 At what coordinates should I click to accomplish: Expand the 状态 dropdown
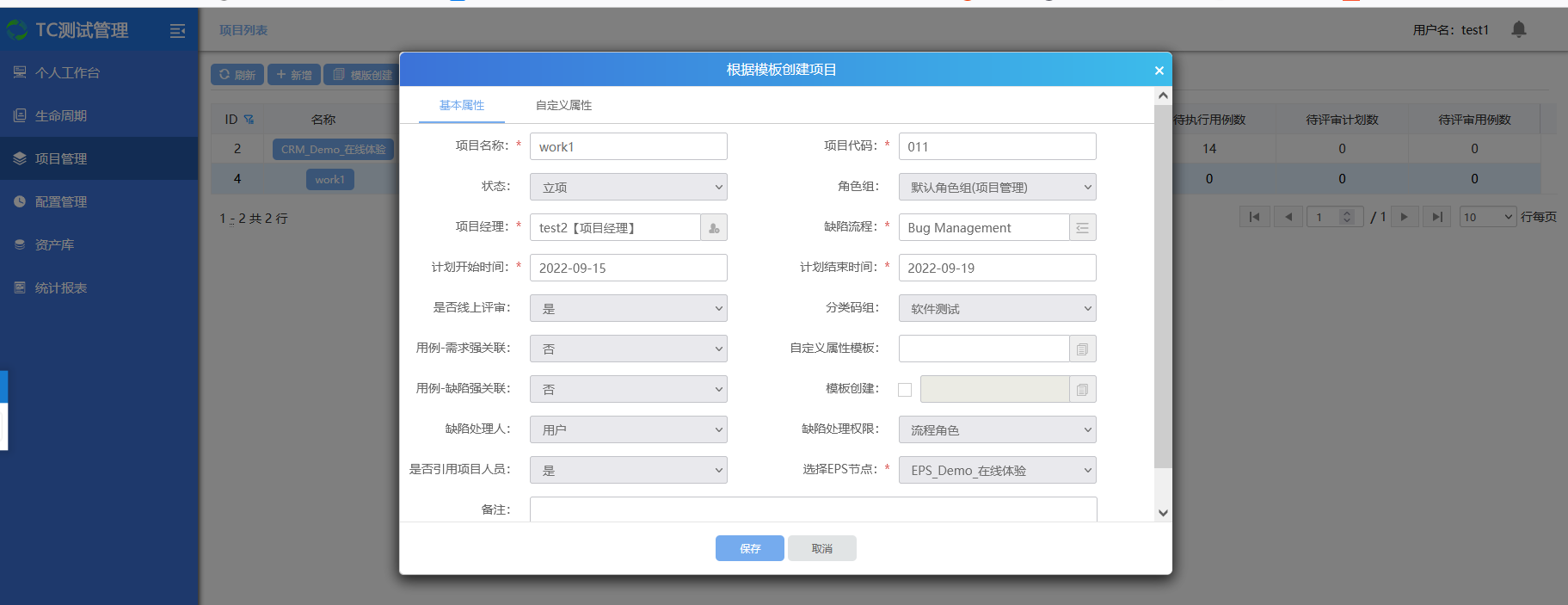point(628,188)
